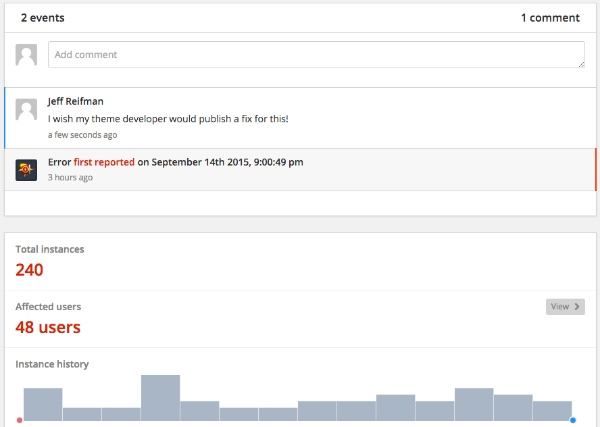The width and height of the screenshot is (600, 427).
Task: Click the bug icon beside the error event
Action: point(27,169)
